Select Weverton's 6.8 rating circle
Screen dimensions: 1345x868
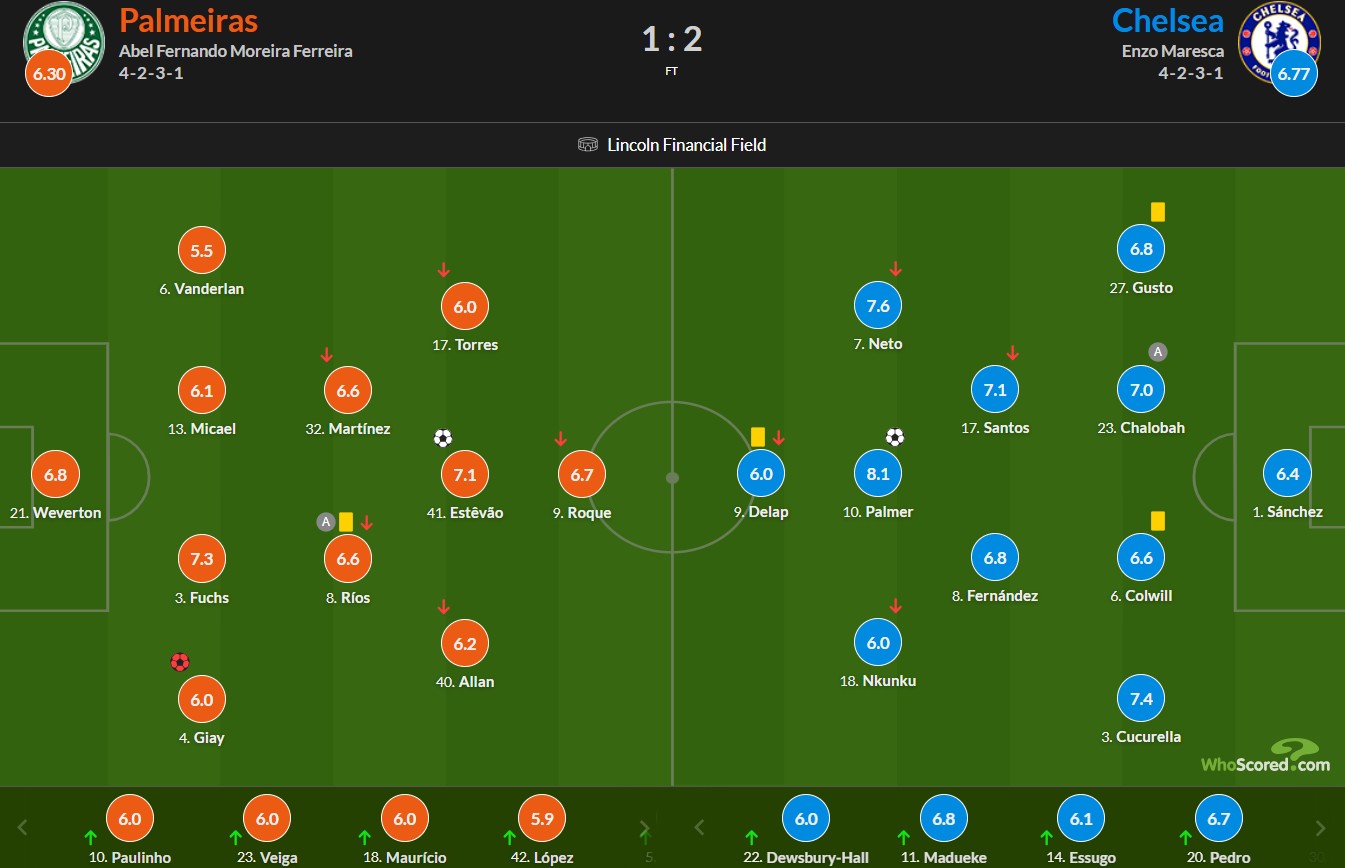tap(55, 475)
